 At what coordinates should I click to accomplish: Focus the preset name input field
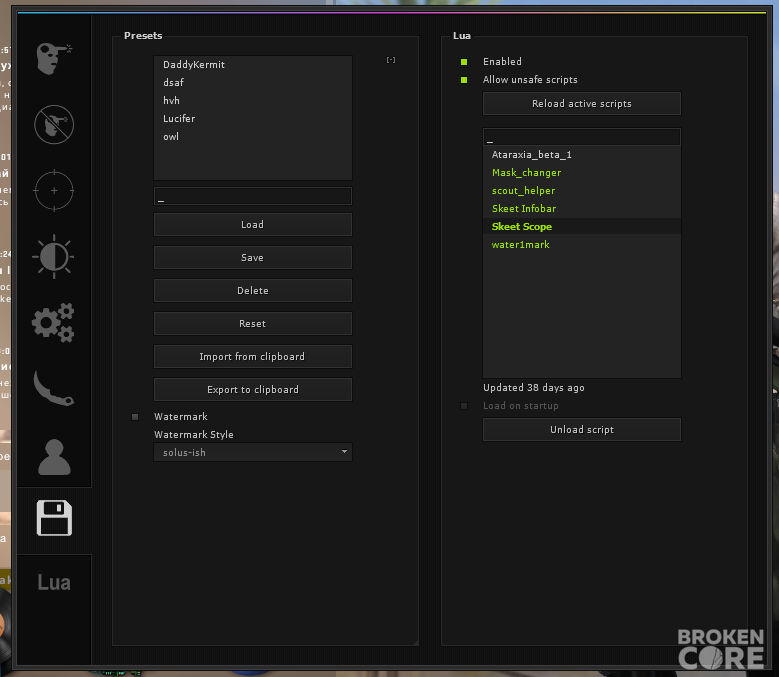253,196
